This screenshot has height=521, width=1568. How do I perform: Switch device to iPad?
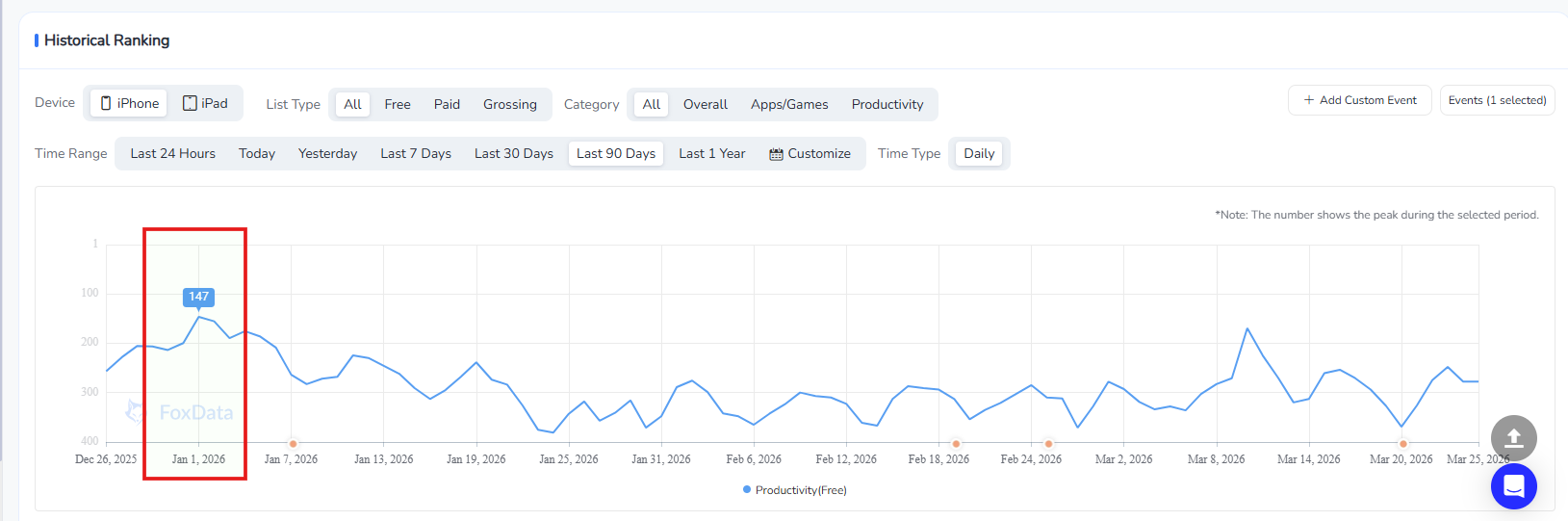[x=205, y=103]
